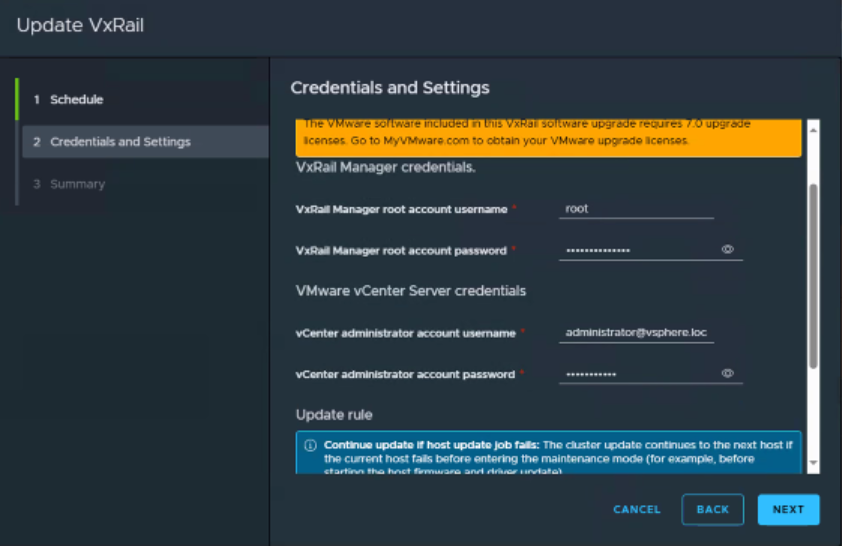Click the vCenter administrator account username label

(x=405, y=333)
